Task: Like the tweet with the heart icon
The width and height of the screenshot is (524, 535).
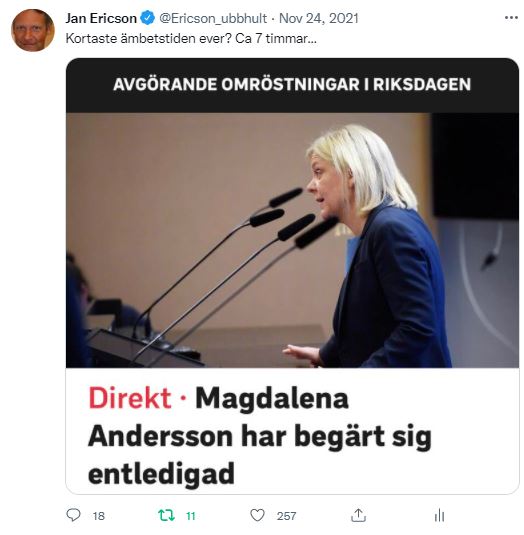Action: (257, 515)
